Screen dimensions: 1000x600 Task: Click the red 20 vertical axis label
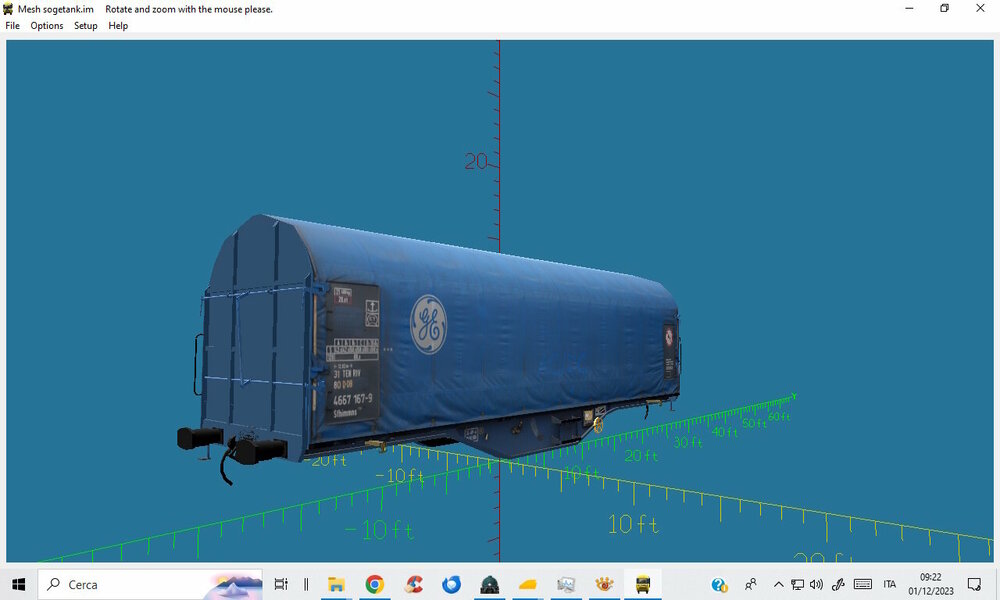coord(476,161)
